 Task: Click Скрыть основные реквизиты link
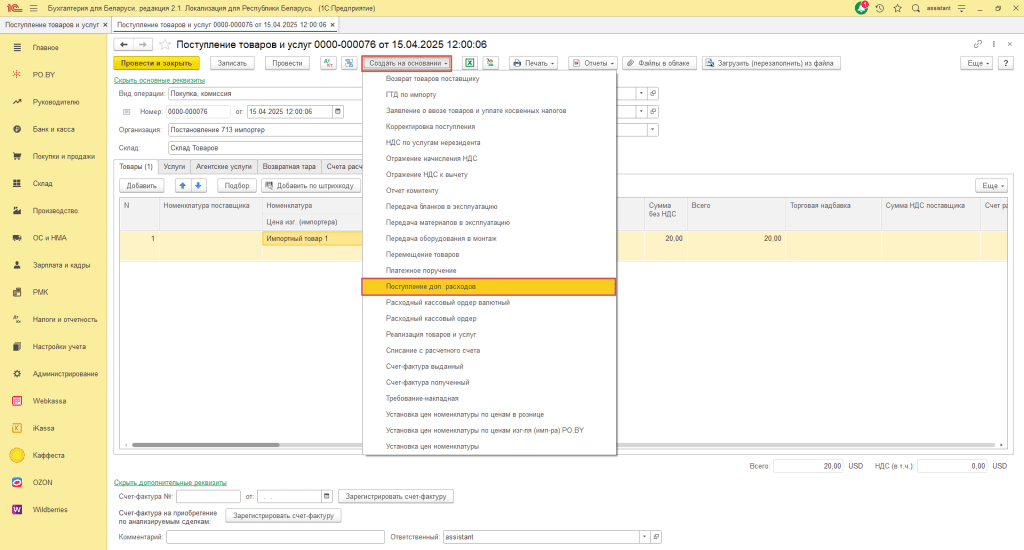pos(159,80)
